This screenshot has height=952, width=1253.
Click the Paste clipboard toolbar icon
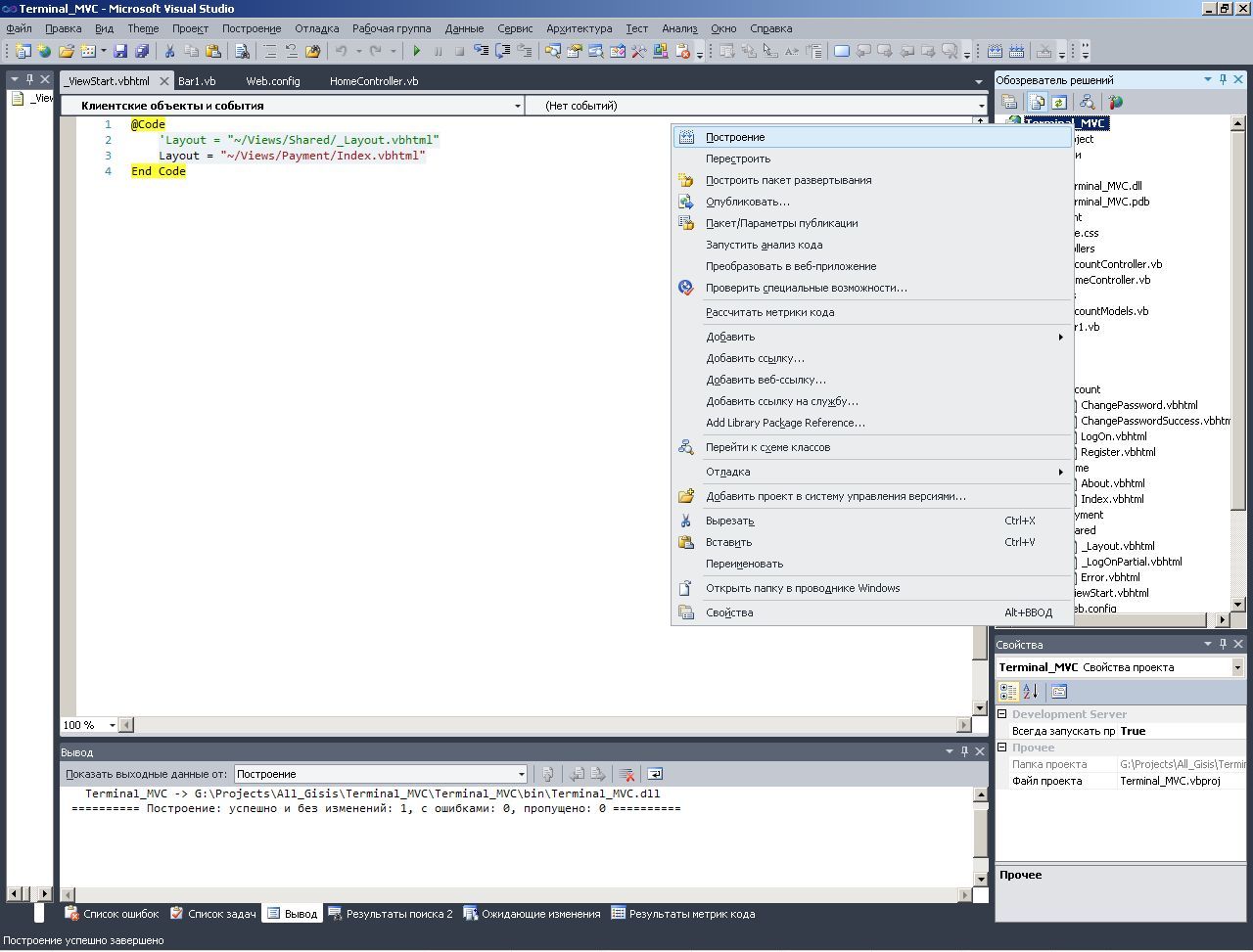pos(212,51)
